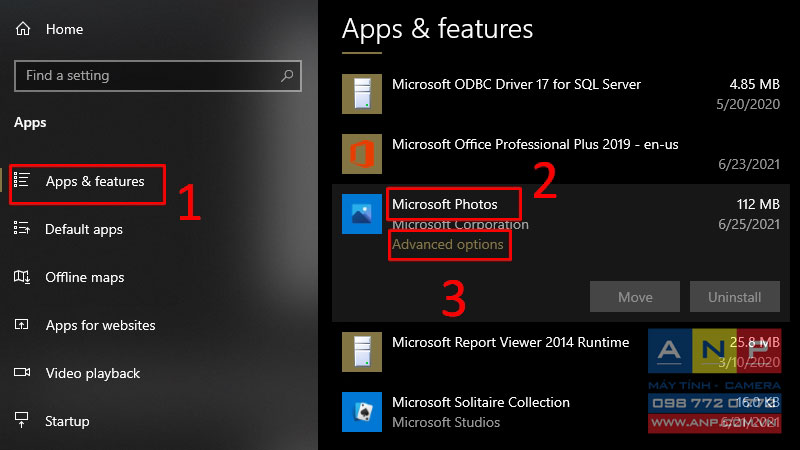Click the Move button
The image size is (800, 450).
635,296
